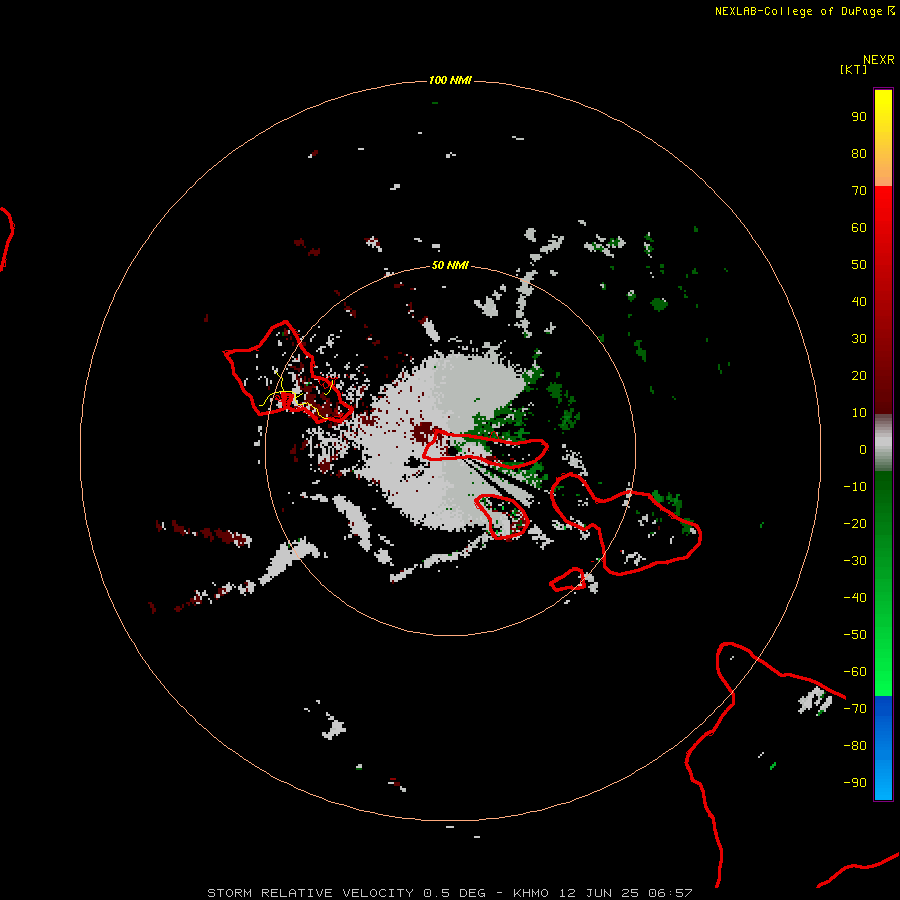Click the 0 value on velocity scale
This screenshot has height=900, width=900.
point(863,450)
